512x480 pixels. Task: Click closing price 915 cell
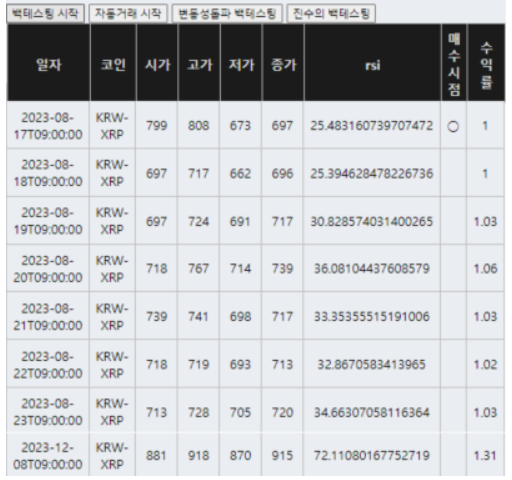pos(282,455)
